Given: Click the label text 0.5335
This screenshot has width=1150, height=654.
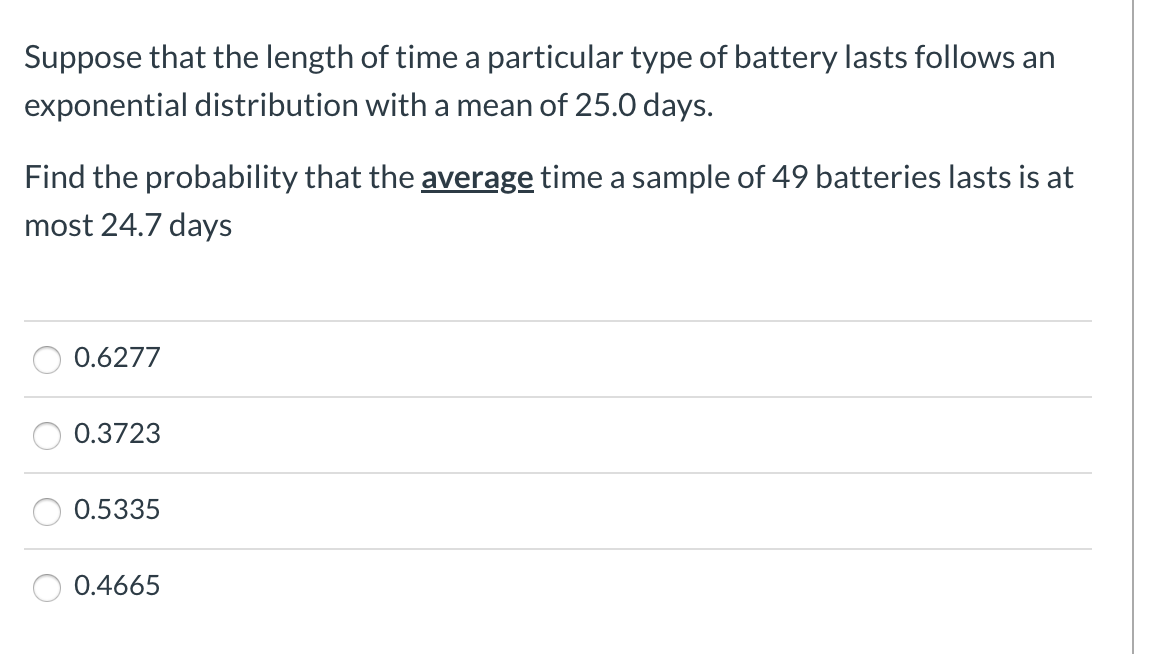Looking at the screenshot, I should click(x=116, y=510).
